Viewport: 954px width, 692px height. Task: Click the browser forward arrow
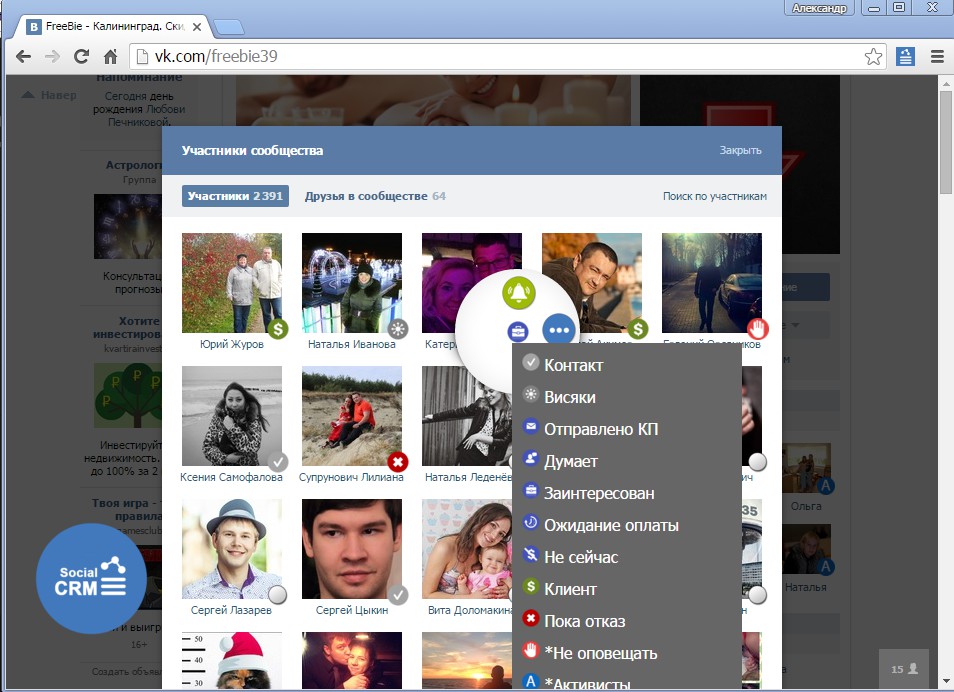click(52, 57)
